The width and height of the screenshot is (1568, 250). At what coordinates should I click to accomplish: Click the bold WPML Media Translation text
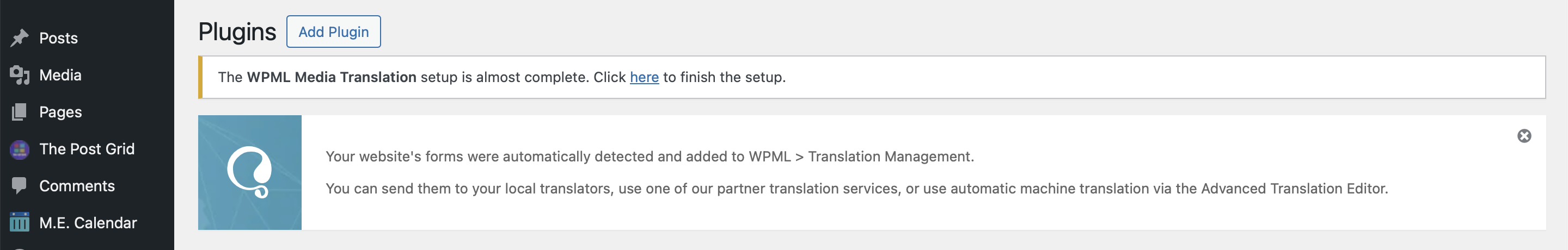pyautogui.click(x=331, y=77)
